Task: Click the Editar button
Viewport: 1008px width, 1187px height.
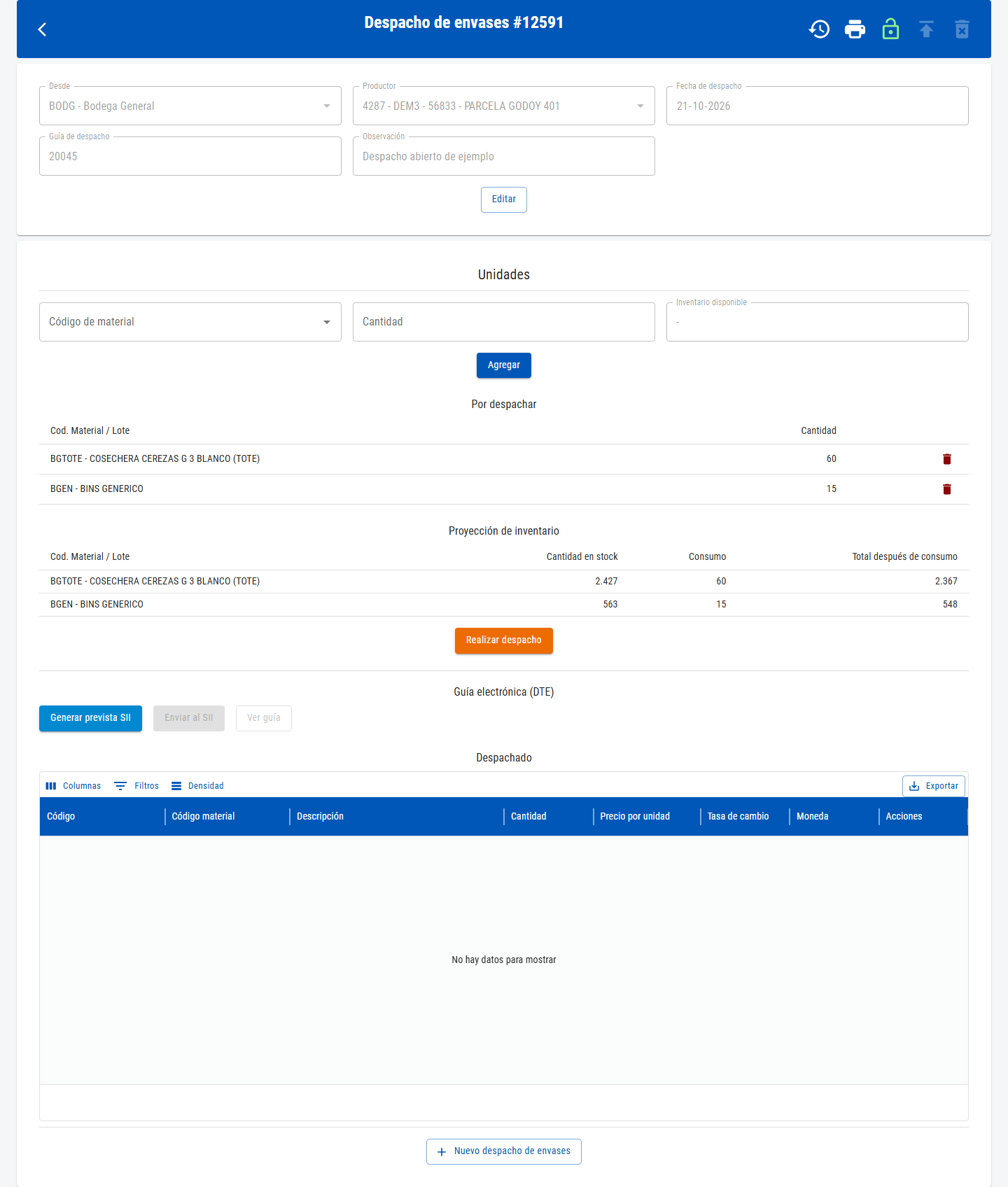Action: pos(504,199)
